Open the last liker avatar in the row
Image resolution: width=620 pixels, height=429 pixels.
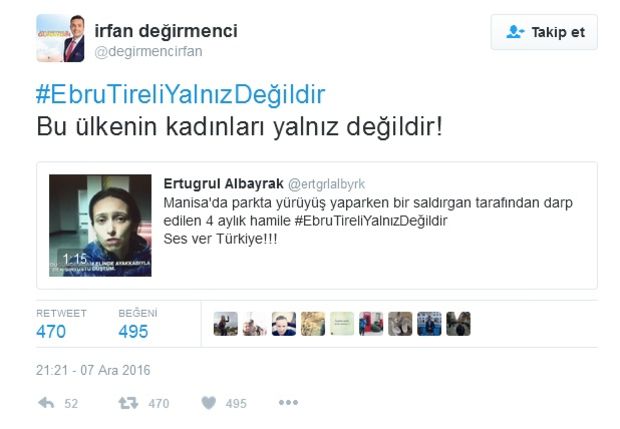(458, 324)
